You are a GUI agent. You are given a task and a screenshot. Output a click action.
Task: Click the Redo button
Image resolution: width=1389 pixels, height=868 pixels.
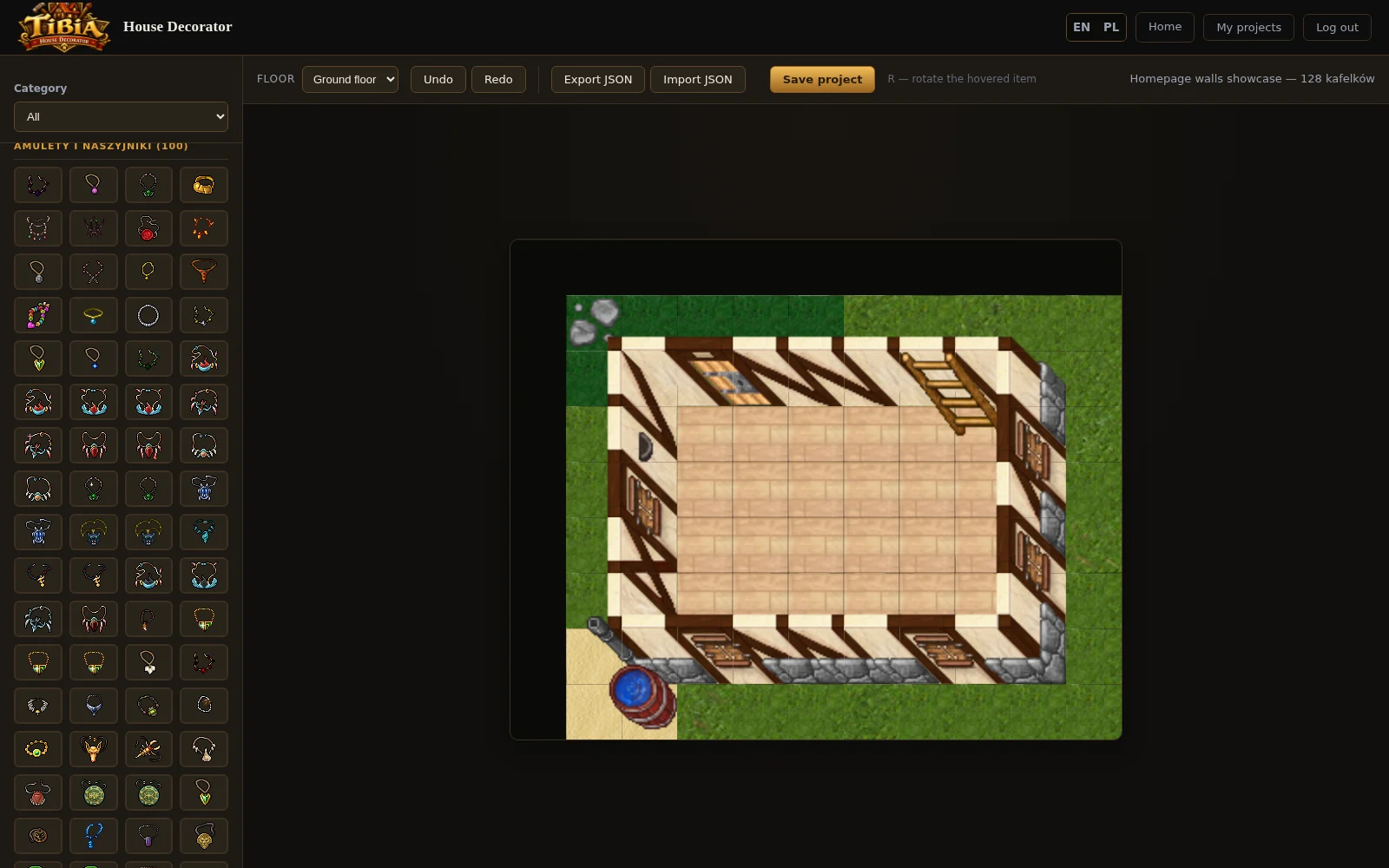498,79
